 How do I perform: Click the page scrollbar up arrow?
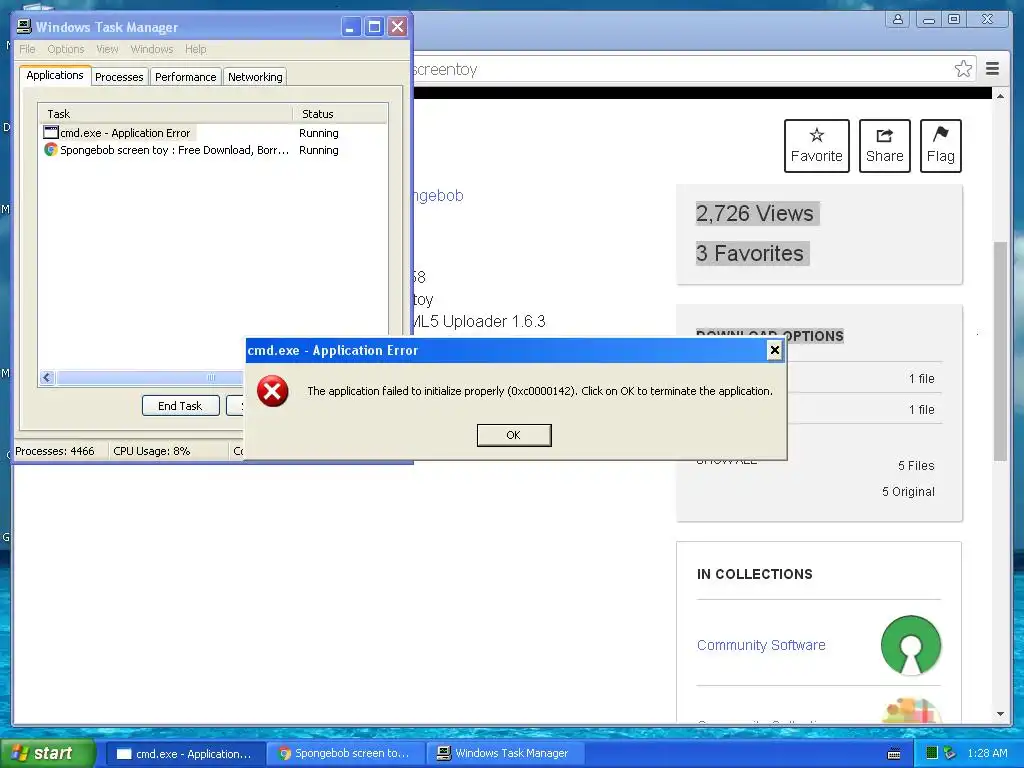click(x=1000, y=95)
